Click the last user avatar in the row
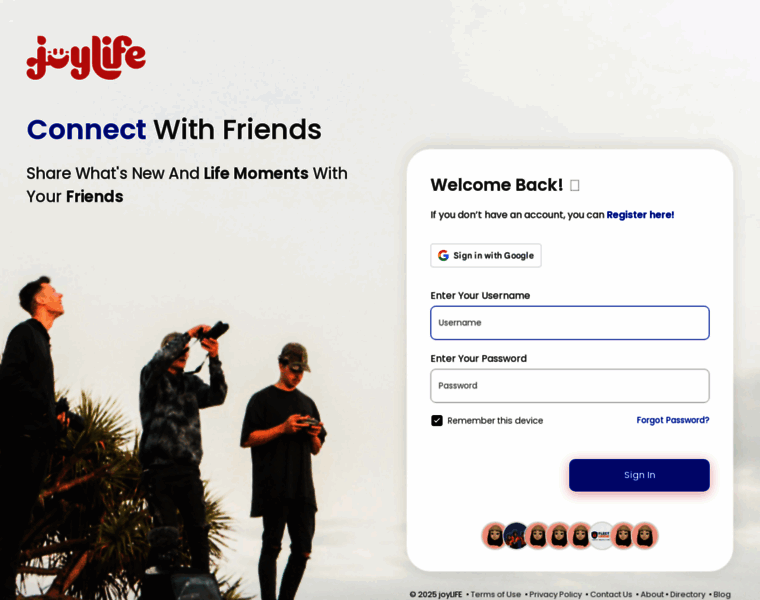 point(645,536)
